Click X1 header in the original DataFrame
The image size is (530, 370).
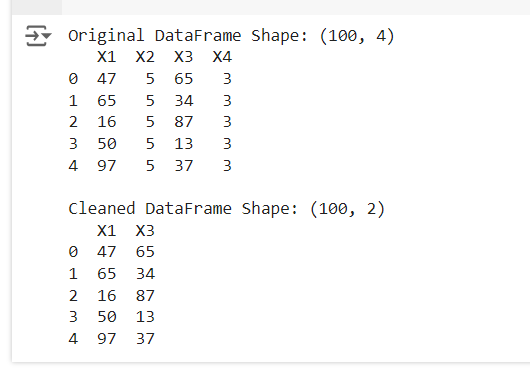pos(106,57)
